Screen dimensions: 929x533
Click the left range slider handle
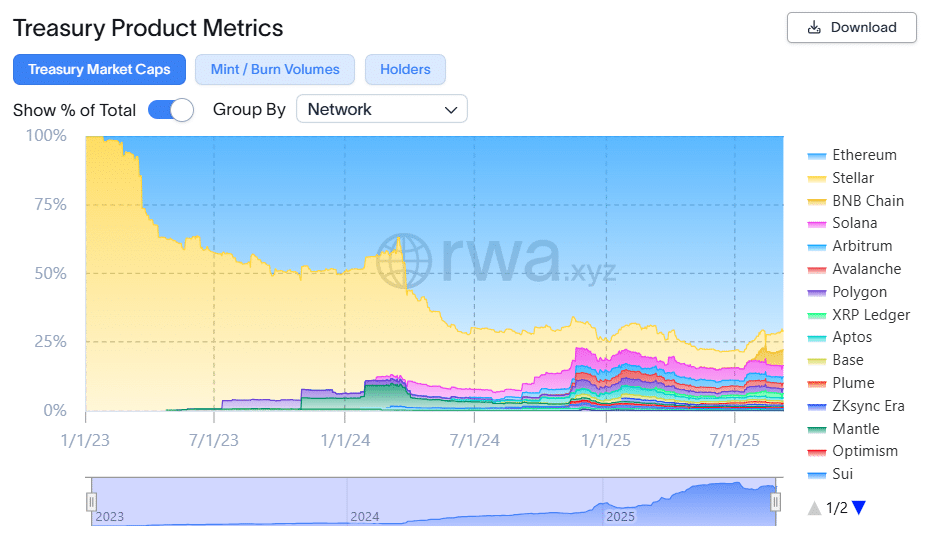tap(91, 502)
